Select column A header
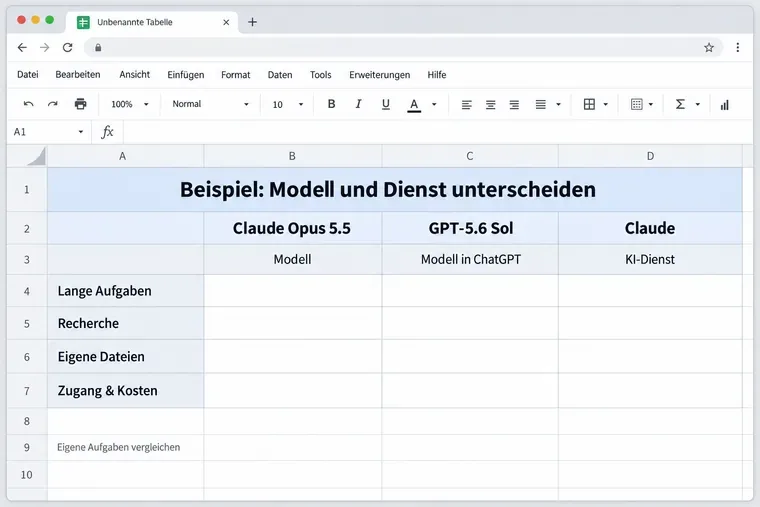The height and width of the screenshot is (507, 760). click(126, 156)
